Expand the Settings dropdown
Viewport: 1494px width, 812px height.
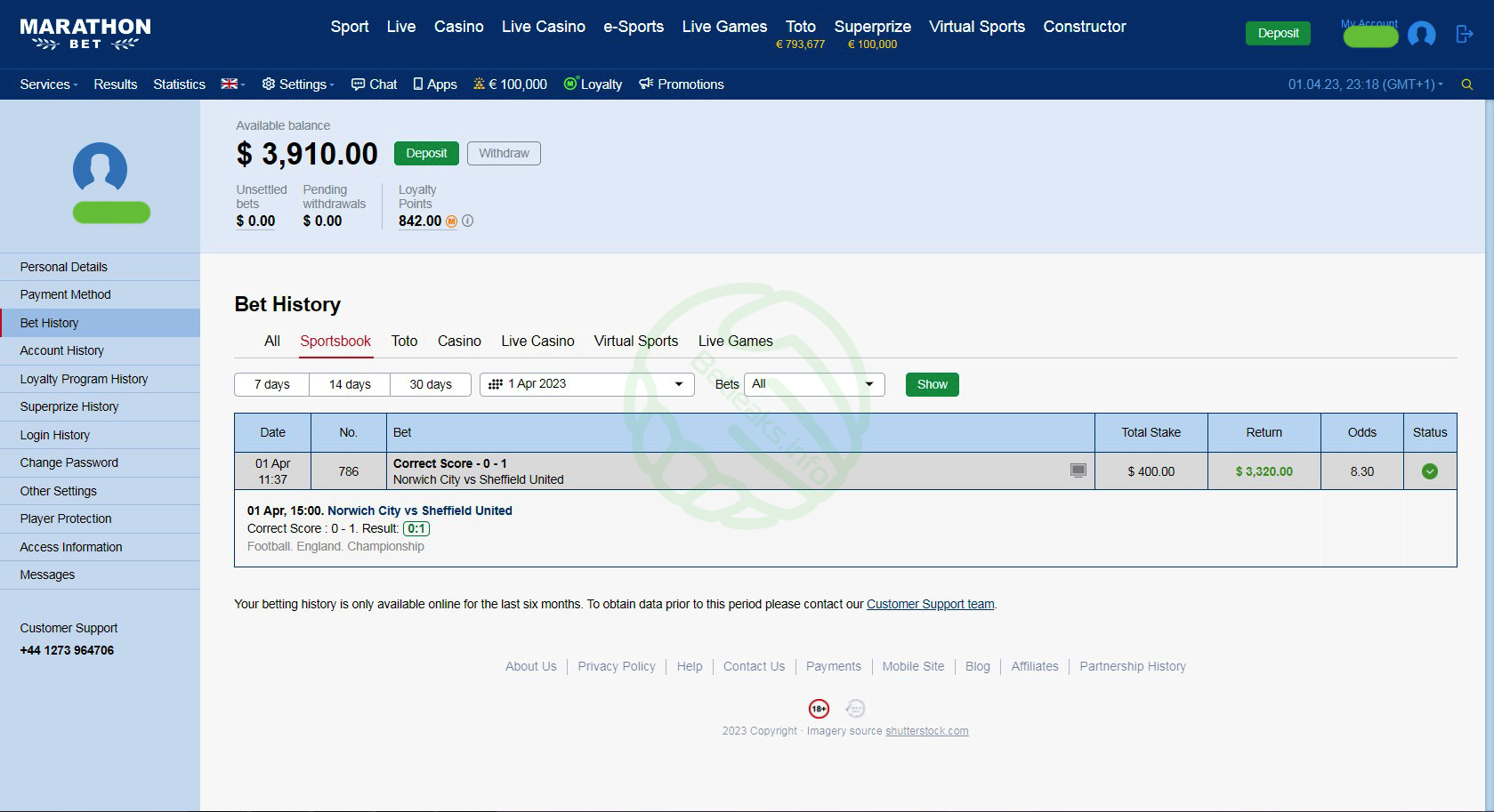[298, 84]
